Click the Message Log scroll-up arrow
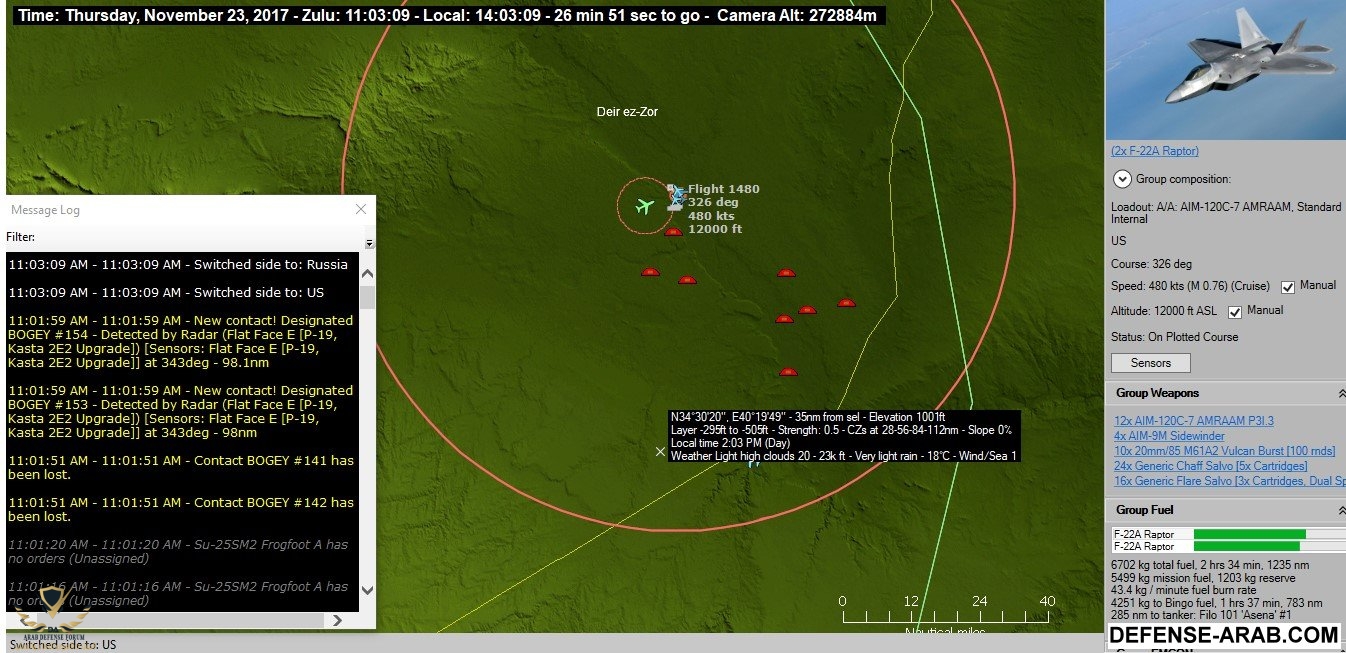Viewport: 1346px width, 653px height. click(367, 274)
